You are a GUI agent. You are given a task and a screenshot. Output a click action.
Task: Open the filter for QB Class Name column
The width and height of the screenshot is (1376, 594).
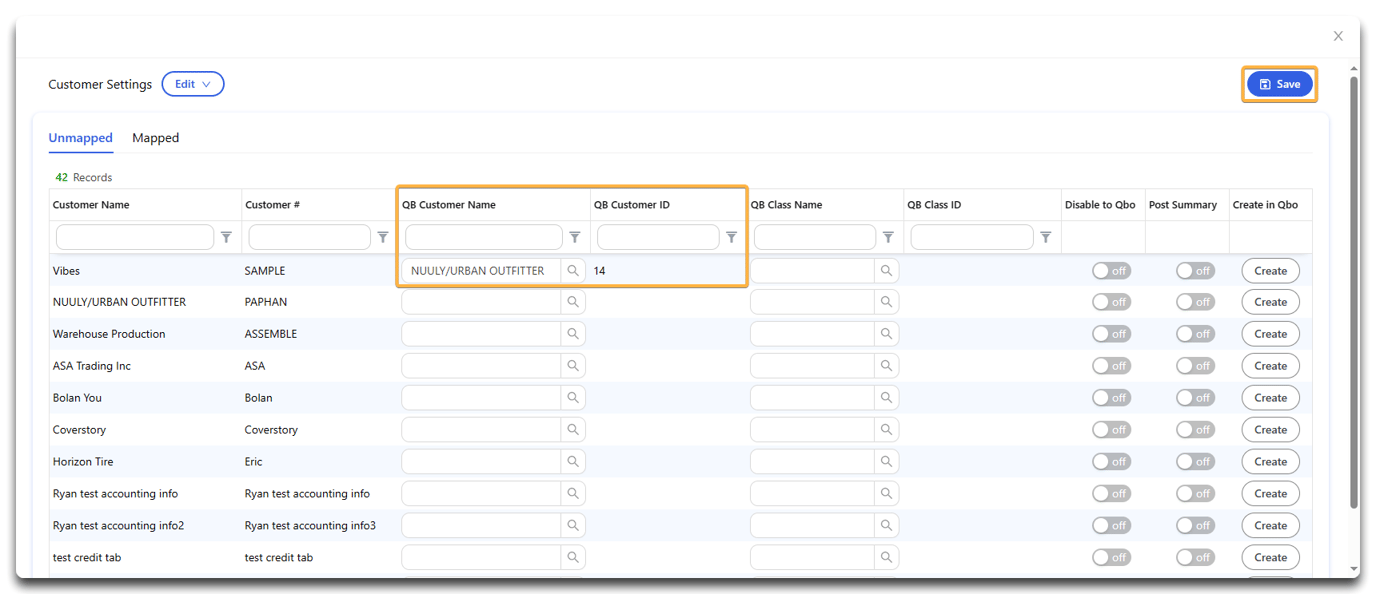click(x=888, y=237)
